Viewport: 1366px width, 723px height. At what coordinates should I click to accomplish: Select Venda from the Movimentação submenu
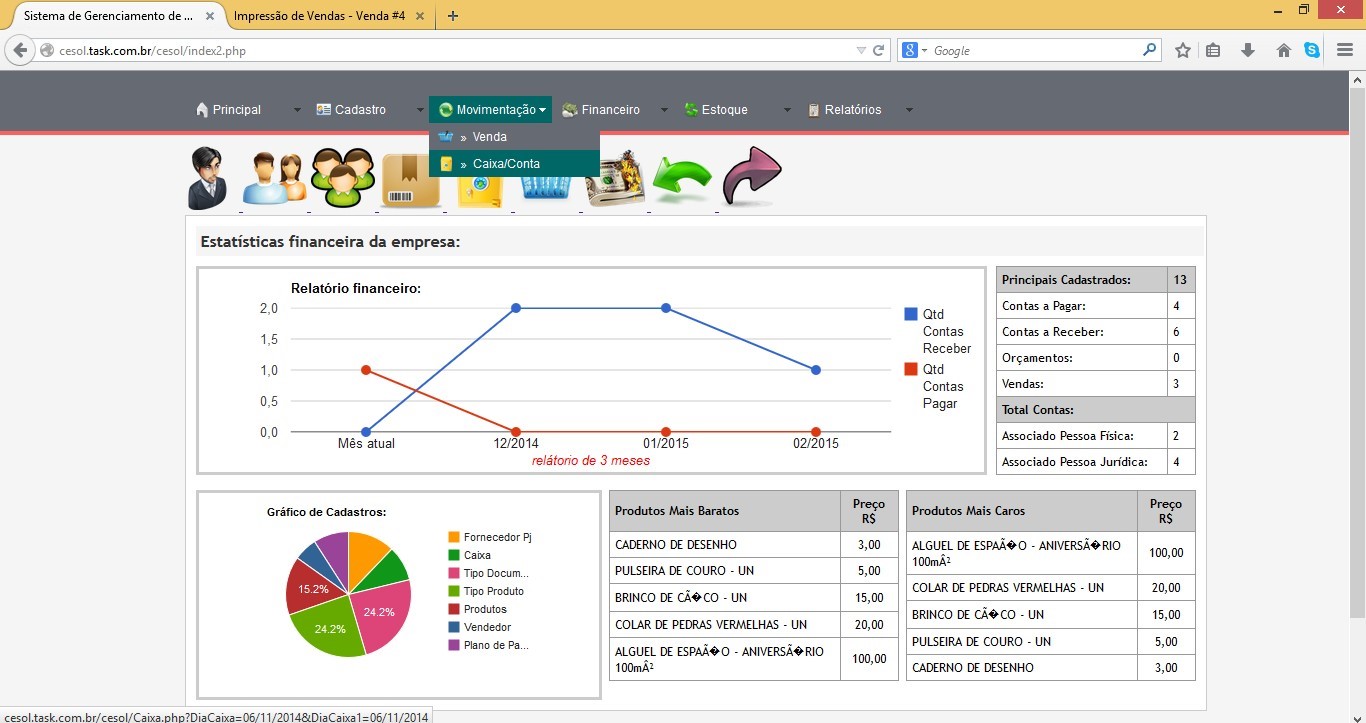[489, 137]
